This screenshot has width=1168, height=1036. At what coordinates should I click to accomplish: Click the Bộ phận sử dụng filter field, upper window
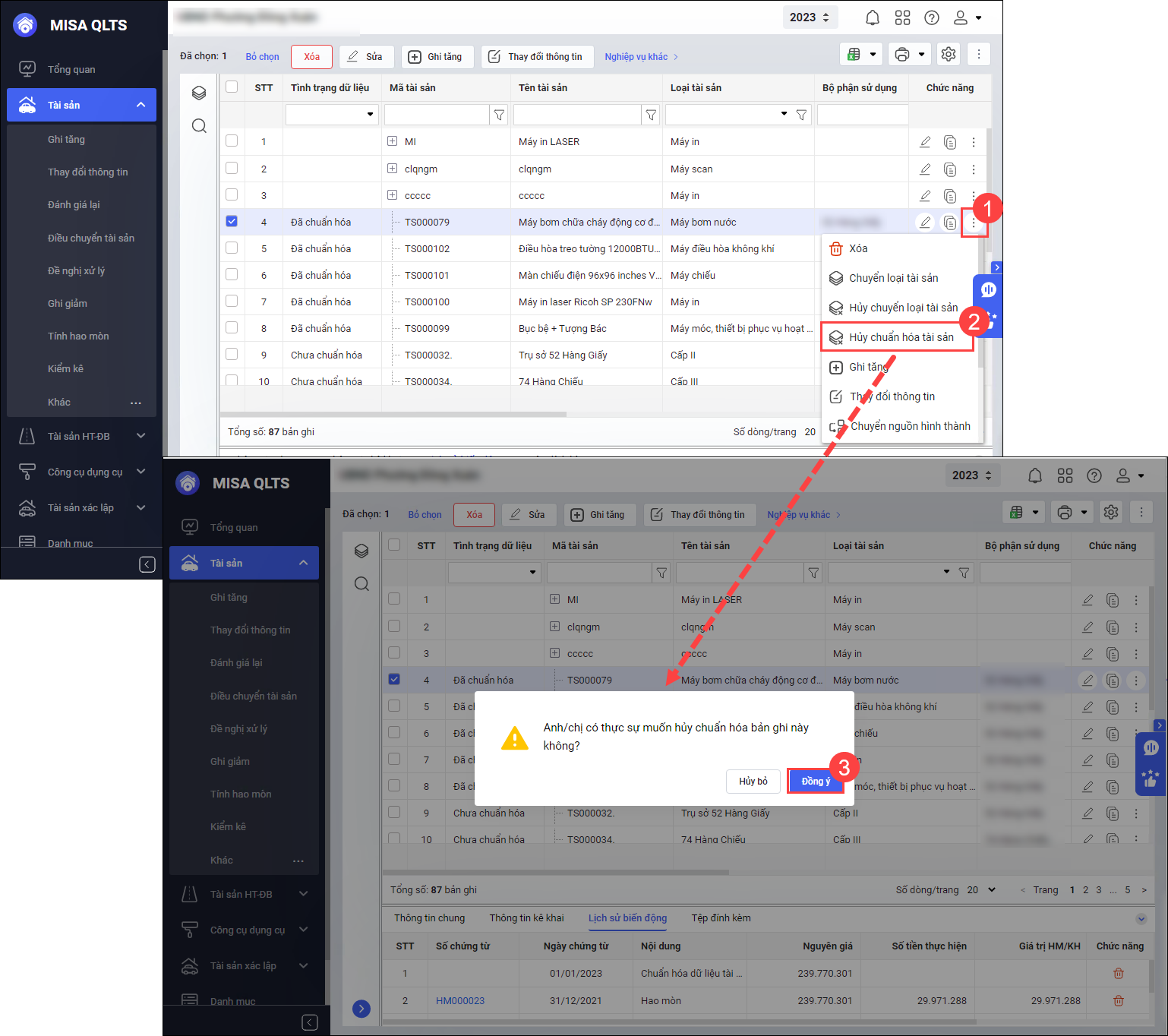(863, 115)
